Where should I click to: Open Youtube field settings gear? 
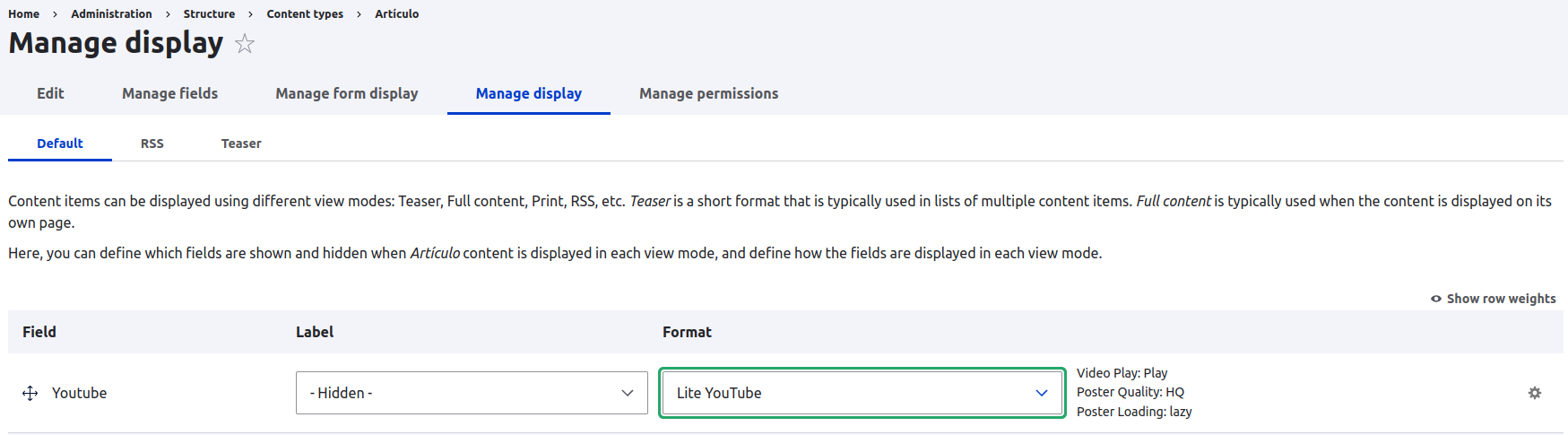(x=1534, y=393)
